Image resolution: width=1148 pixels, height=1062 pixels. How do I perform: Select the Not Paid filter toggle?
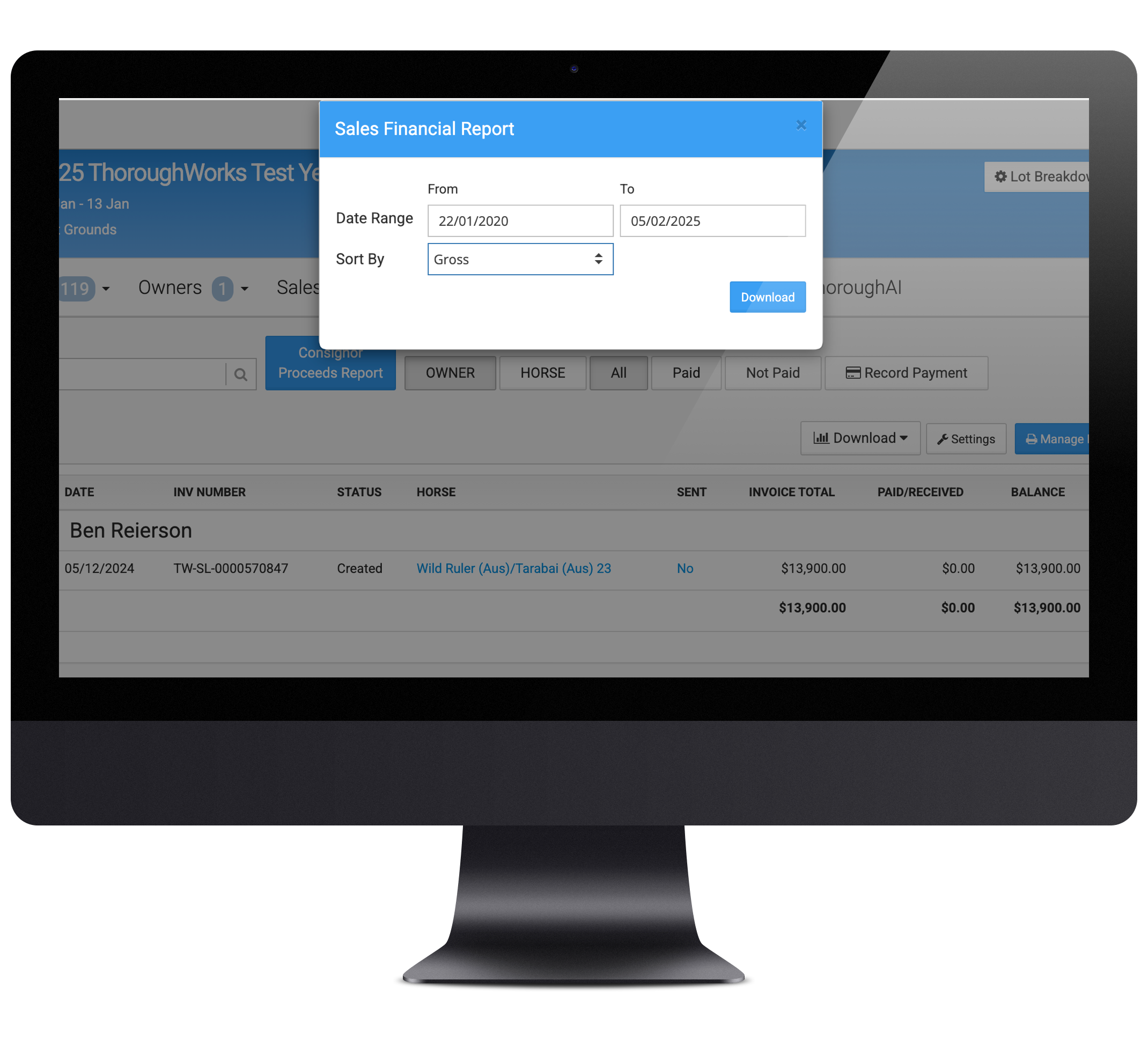pyautogui.click(x=773, y=372)
